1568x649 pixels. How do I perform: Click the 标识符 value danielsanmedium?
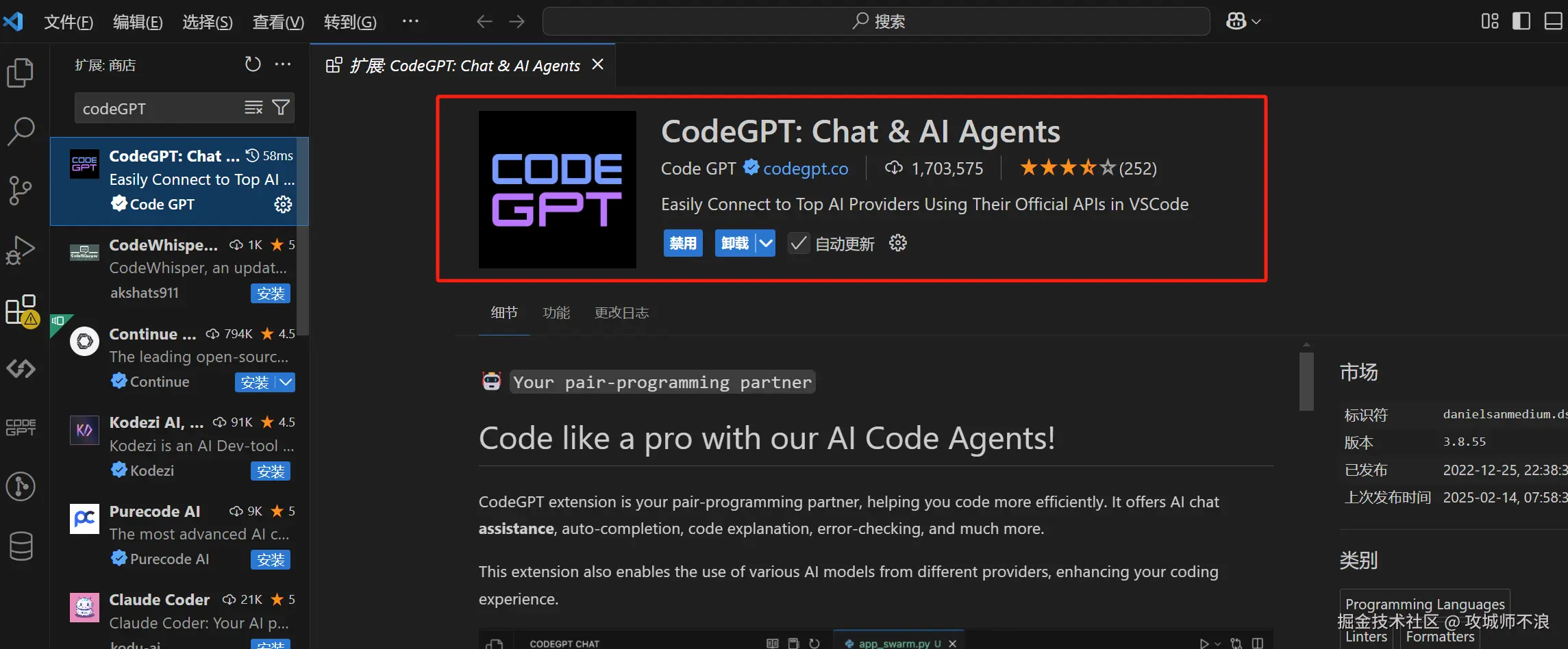point(1505,414)
